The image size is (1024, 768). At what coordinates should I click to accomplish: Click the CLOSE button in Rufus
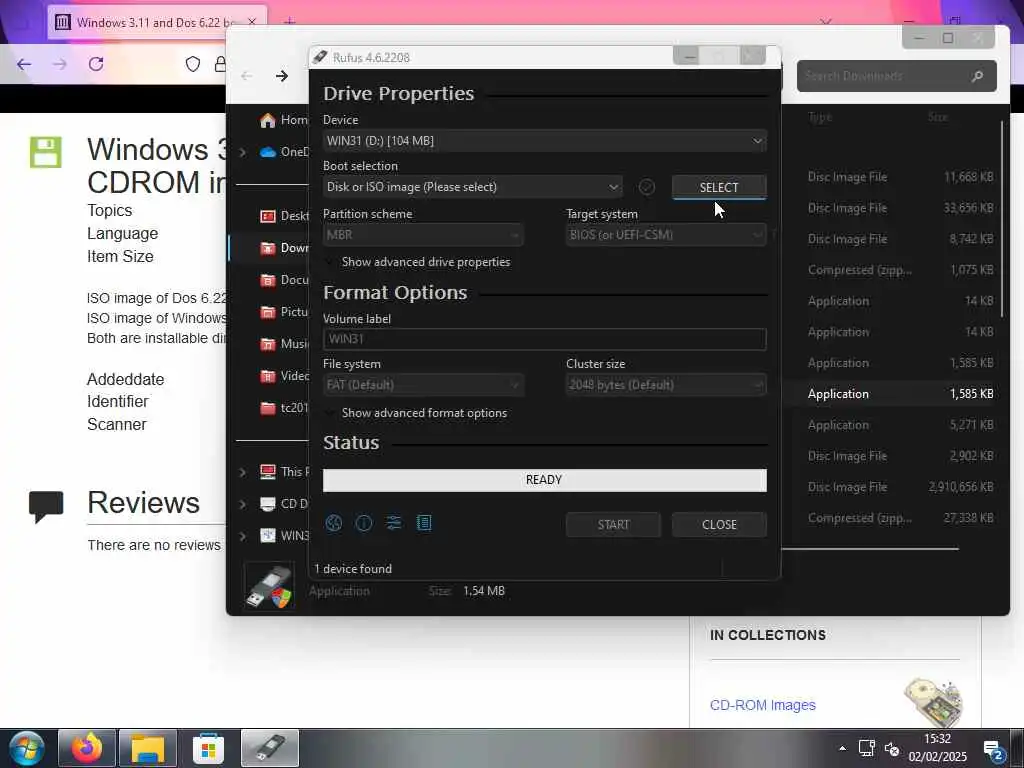(x=719, y=524)
